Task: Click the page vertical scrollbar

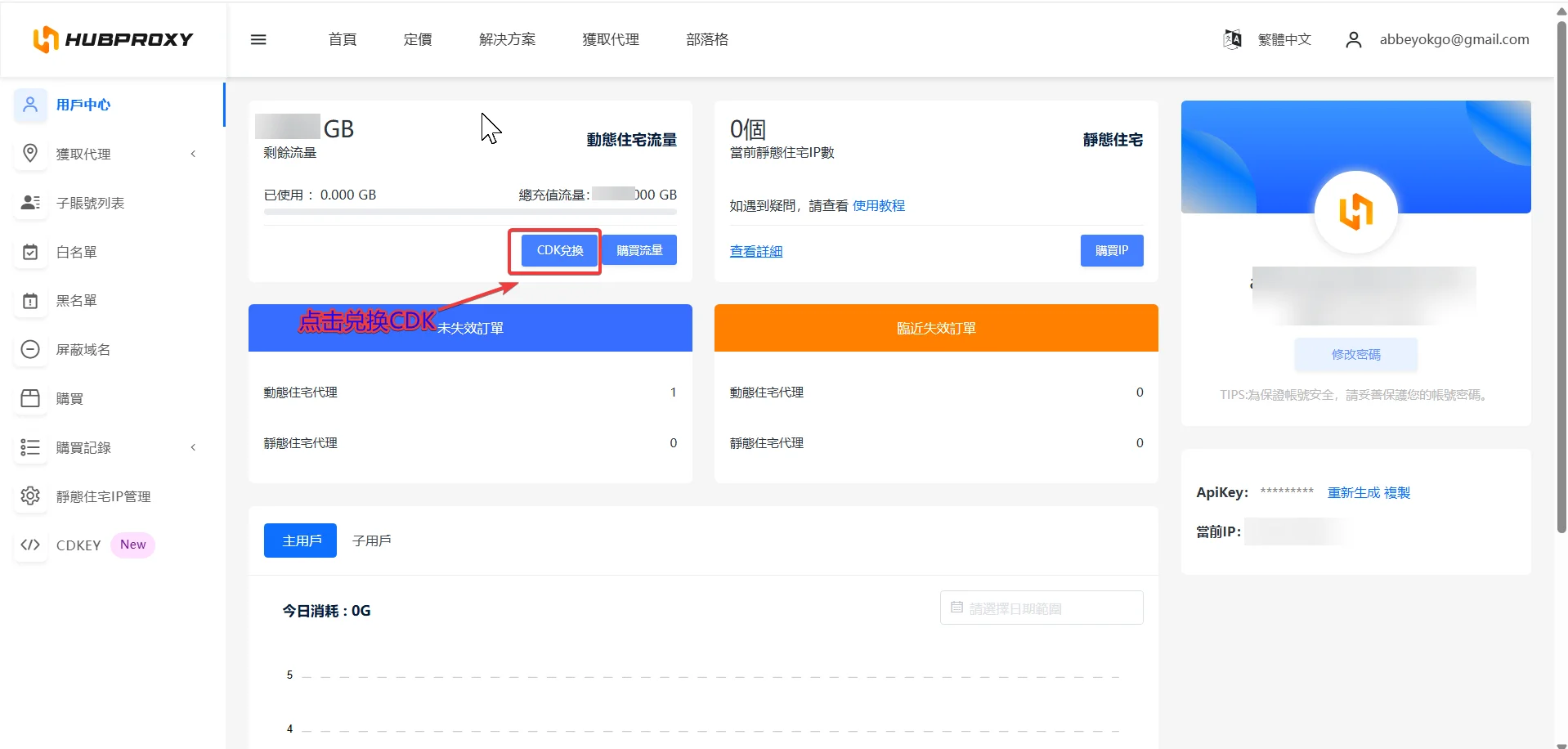Action: click(1561, 278)
